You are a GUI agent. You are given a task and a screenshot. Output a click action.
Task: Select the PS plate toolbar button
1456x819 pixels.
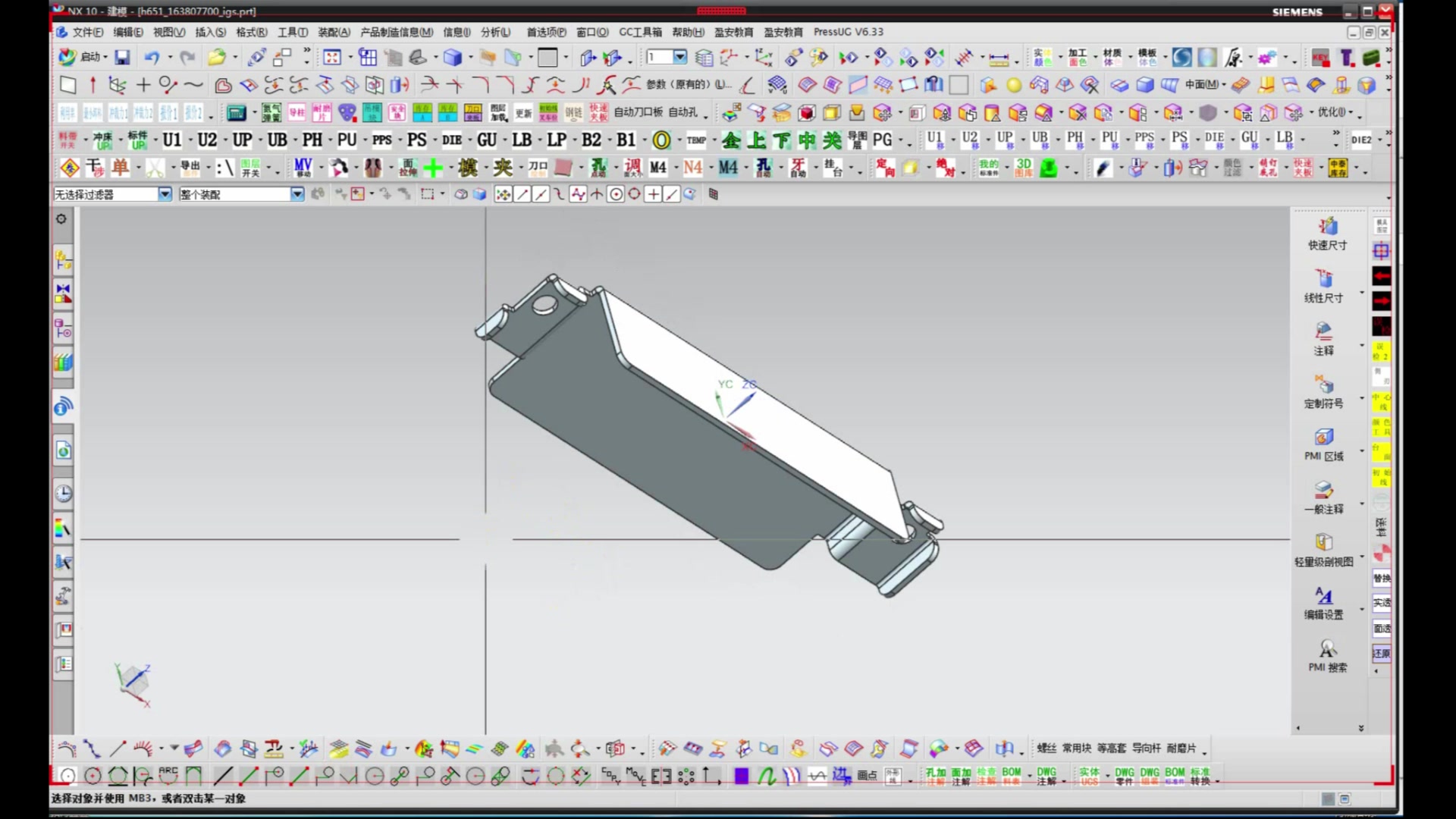coord(416,140)
